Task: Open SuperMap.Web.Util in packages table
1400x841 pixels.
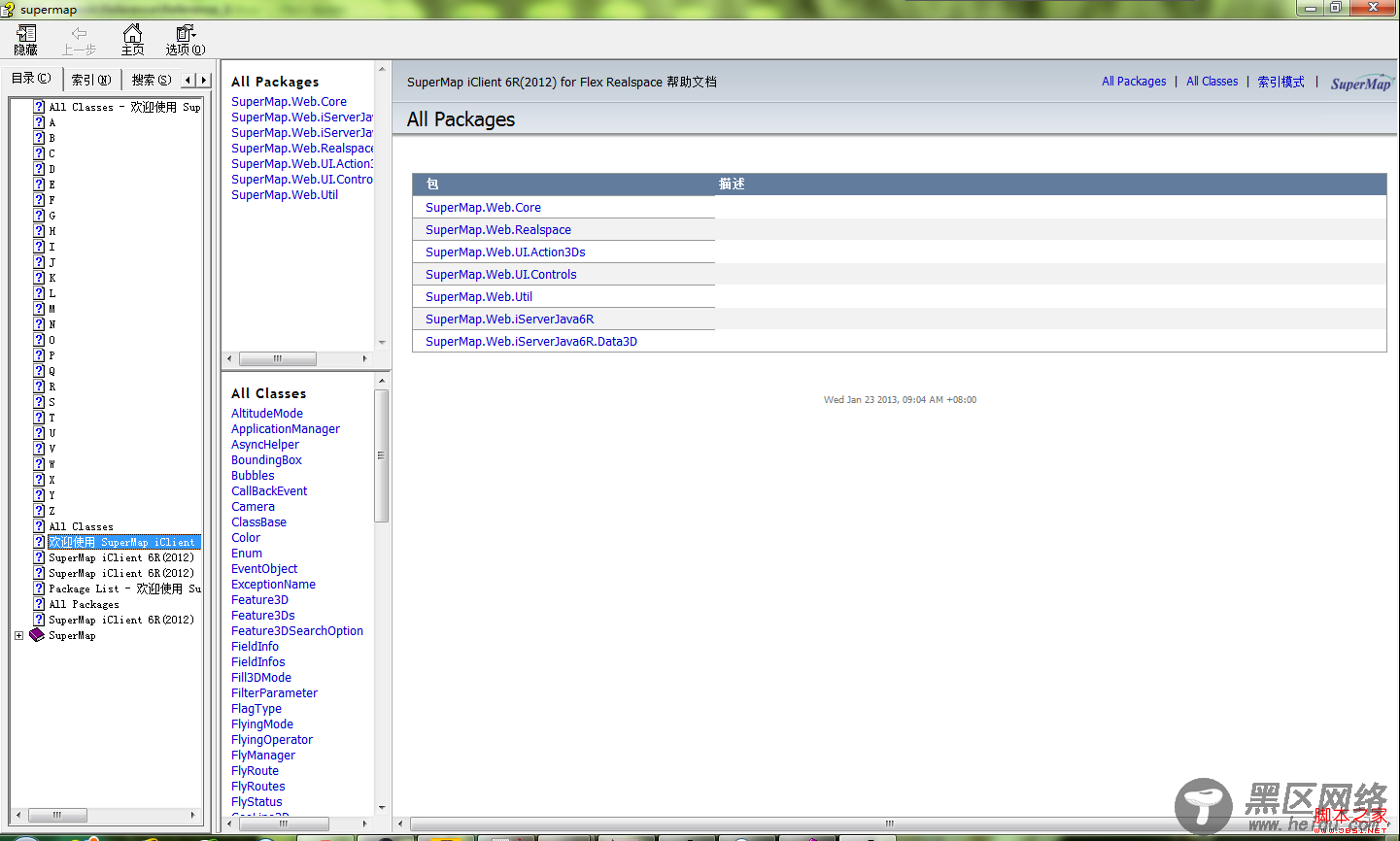Action: (x=479, y=297)
